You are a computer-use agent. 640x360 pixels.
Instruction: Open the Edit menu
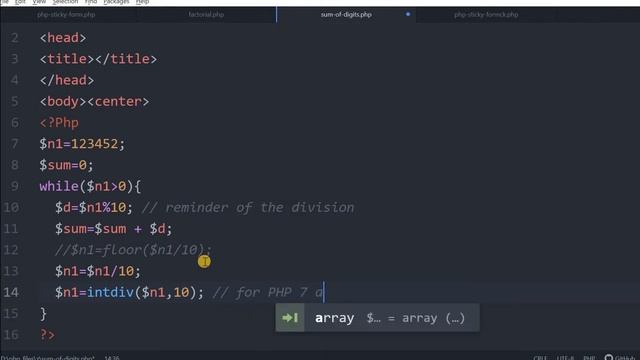click(20, 2)
